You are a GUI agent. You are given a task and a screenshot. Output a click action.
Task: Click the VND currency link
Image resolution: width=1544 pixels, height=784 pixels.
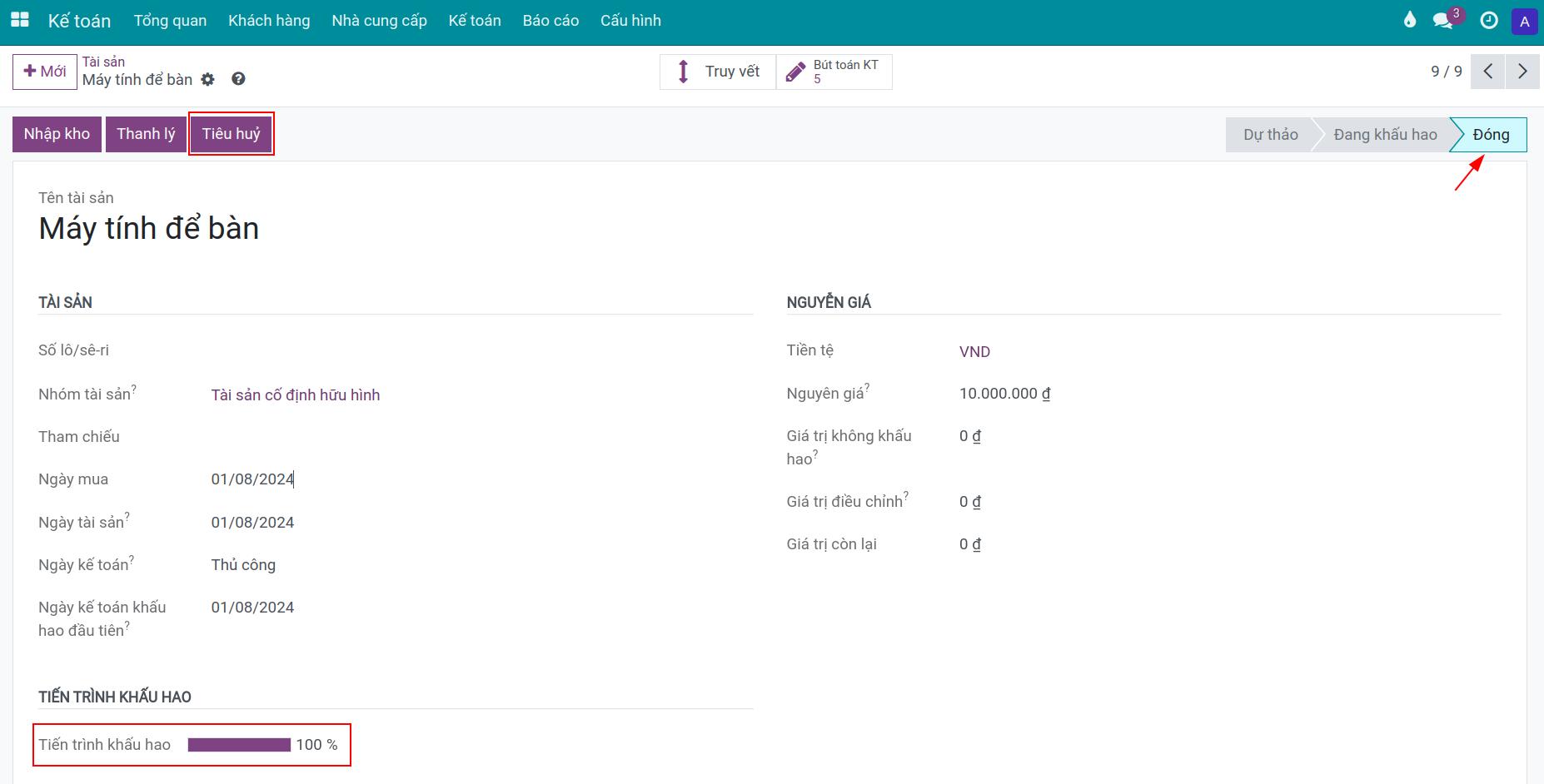[x=974, y=352]
